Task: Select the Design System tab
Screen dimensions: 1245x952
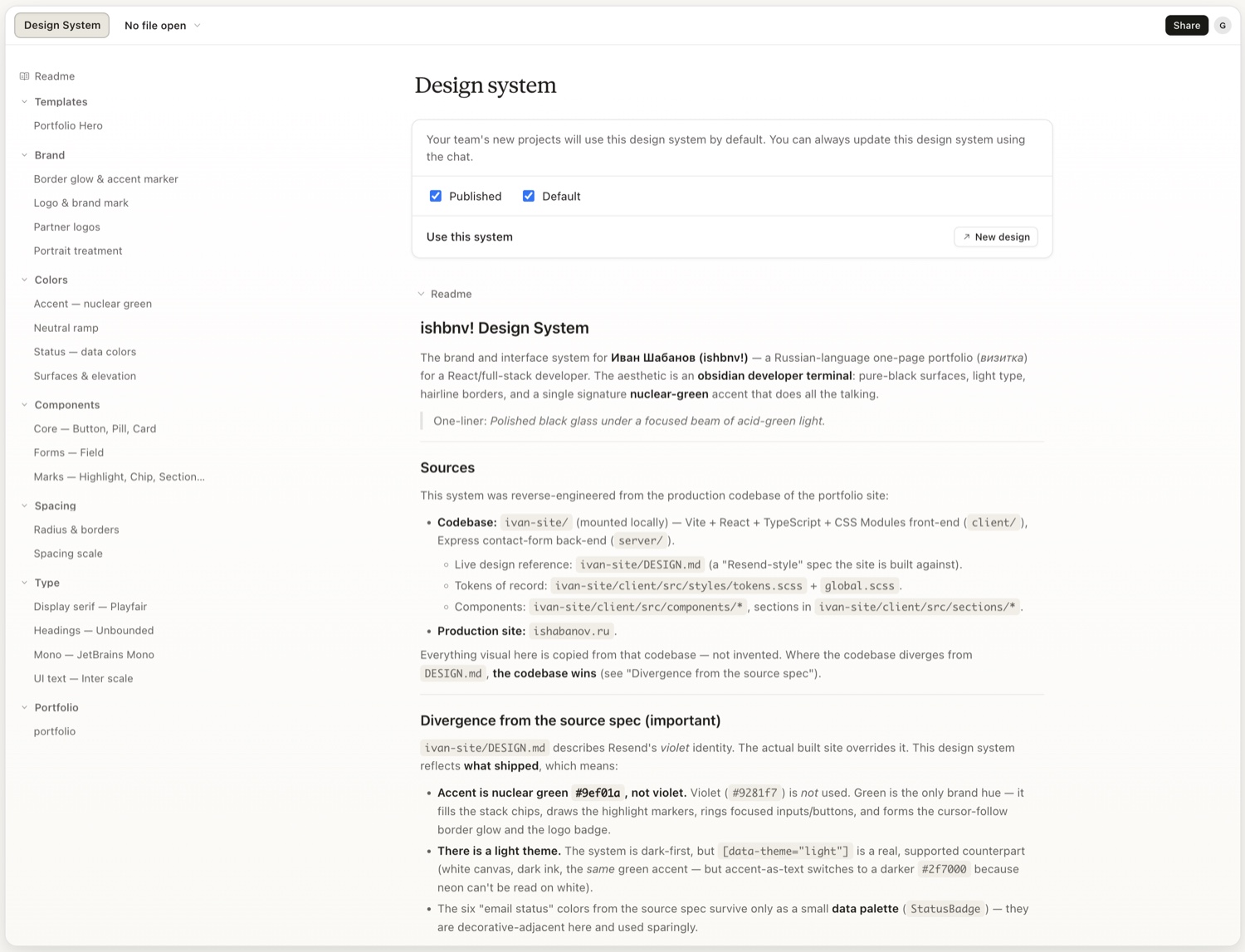Action: pyautogui.click(x=62, y=26)
